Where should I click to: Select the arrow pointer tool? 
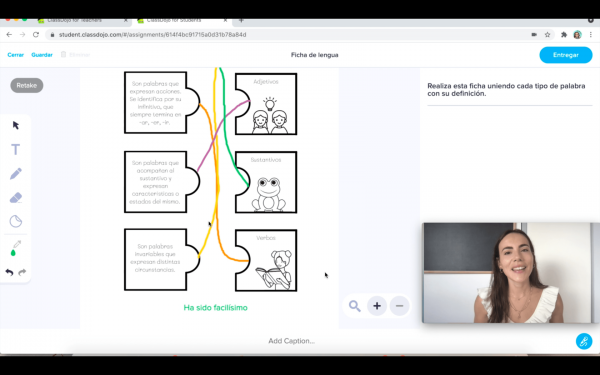pyautogui.click(x=16, y=125)
